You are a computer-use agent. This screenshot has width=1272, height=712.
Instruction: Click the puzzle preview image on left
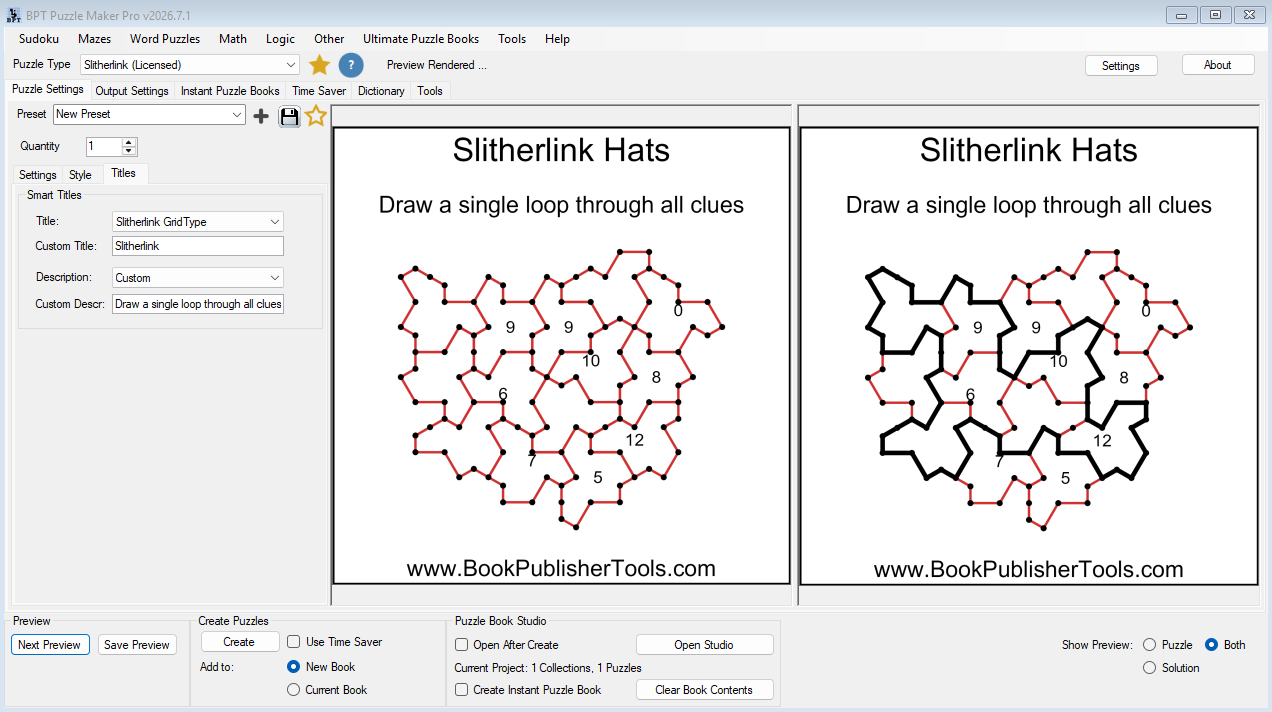point(561,356)
